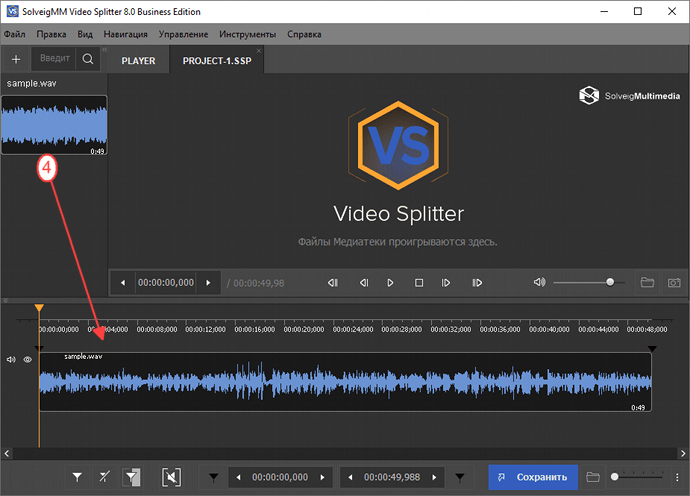Click the magnifier search icon
The image size is (690, 496).
pyautogui.click(x=88, y=59)
